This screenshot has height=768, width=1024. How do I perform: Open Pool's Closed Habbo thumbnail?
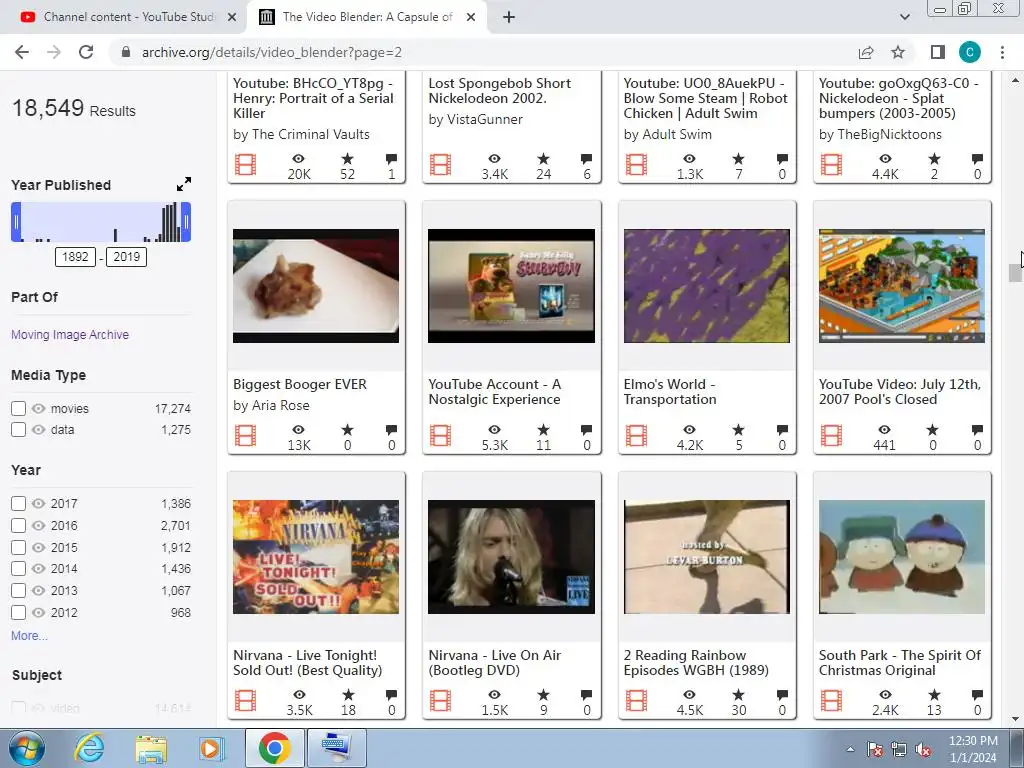(902, 285)
